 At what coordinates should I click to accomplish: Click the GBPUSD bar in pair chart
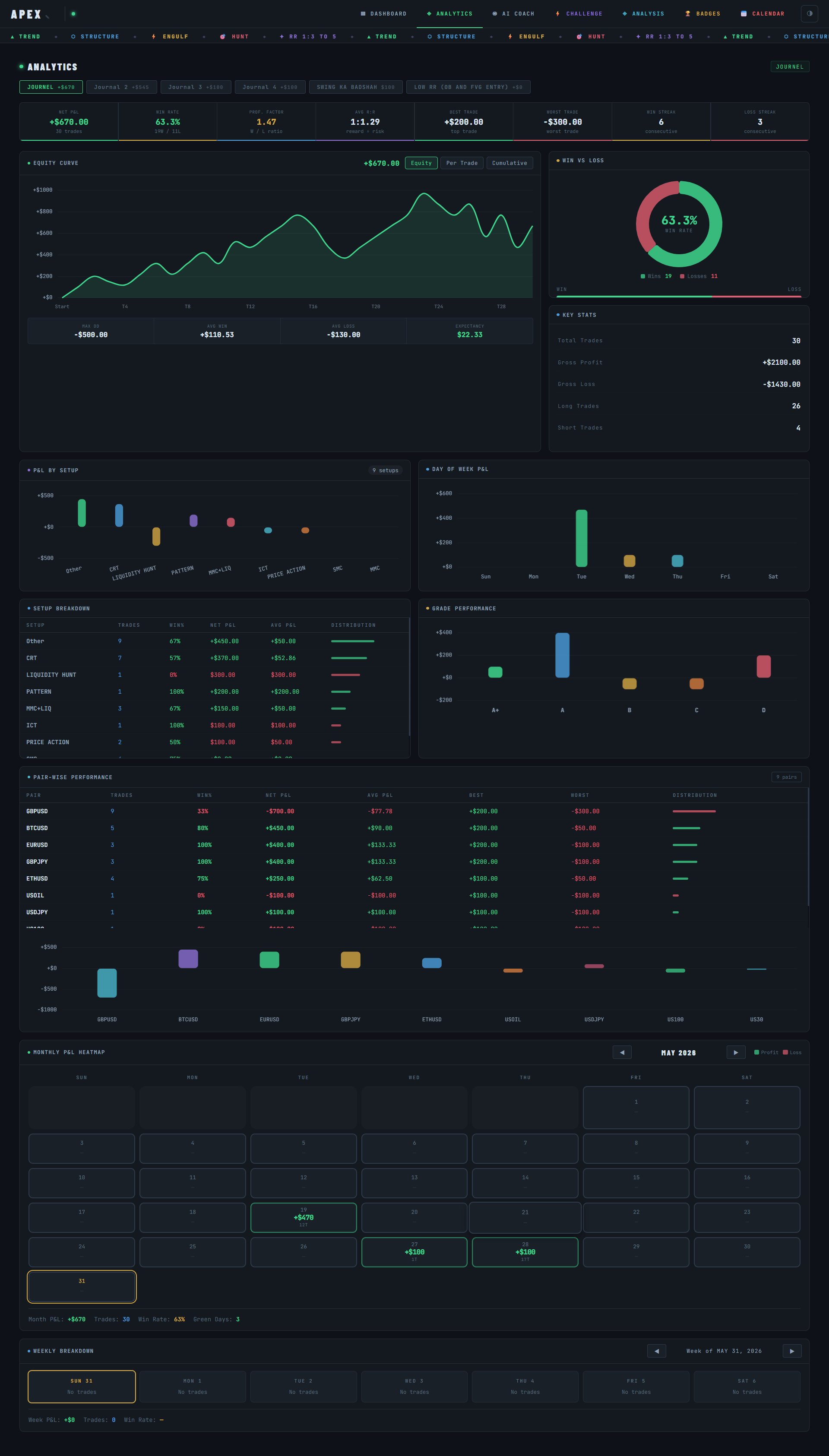pos(107,983)
